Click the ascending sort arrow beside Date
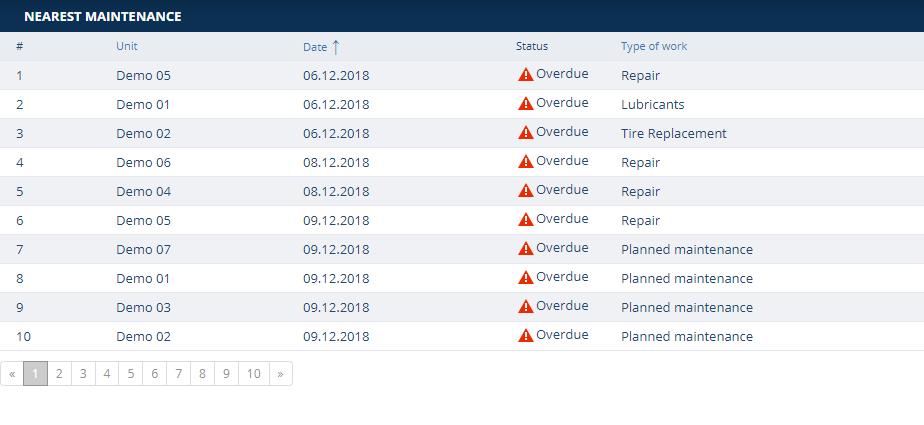The width and height of the screenshot is (924, 425). (336, 46)
